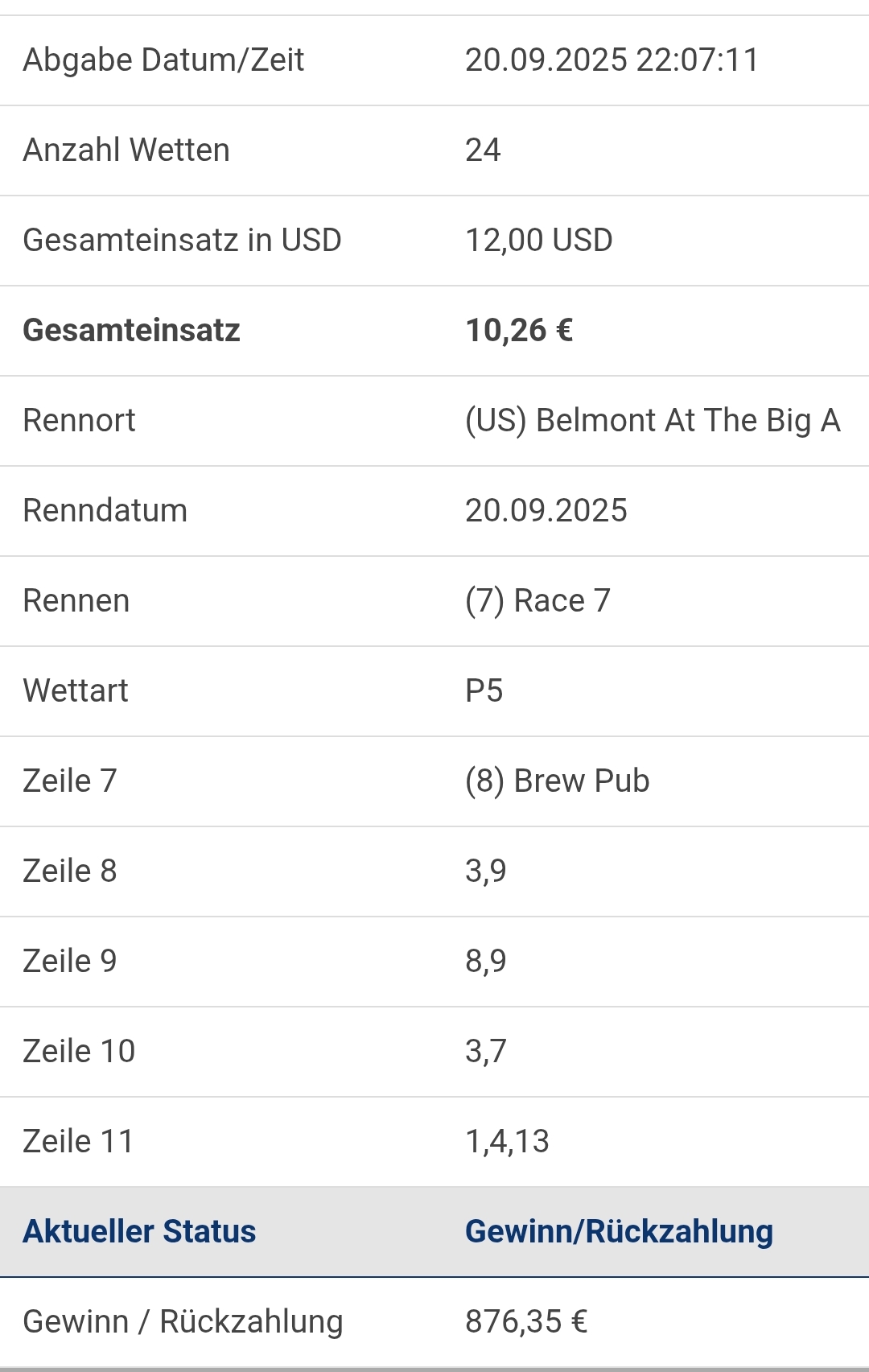Image resolution: width=869 pixels, height=1372 pixels.
Task: Select the (7) Race 7 entry
Action: [537, 601]
